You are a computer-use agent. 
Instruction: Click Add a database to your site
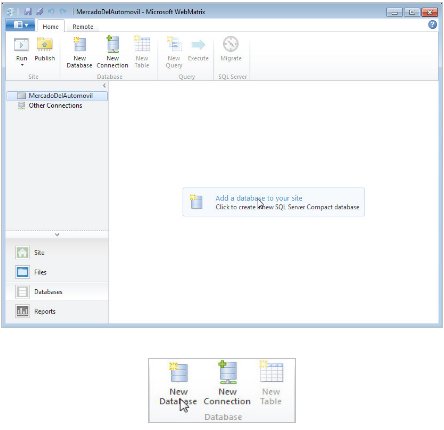coord(273,202)
